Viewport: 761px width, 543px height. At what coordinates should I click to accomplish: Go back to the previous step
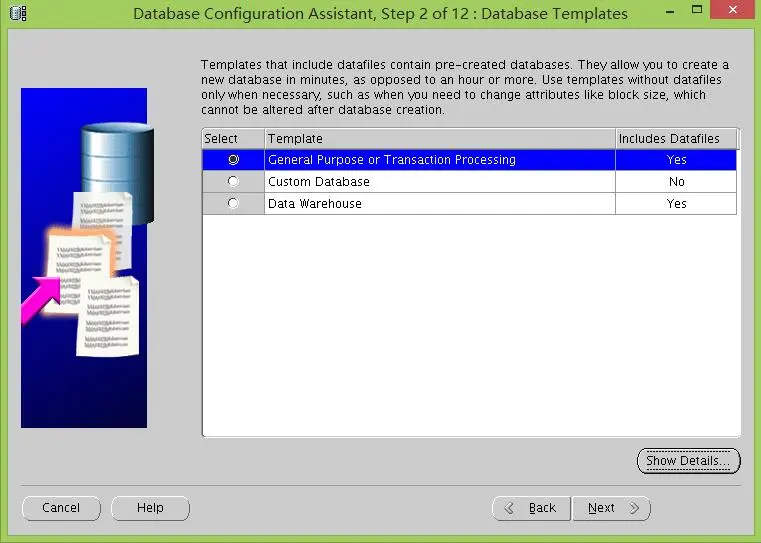pos(531,508)
